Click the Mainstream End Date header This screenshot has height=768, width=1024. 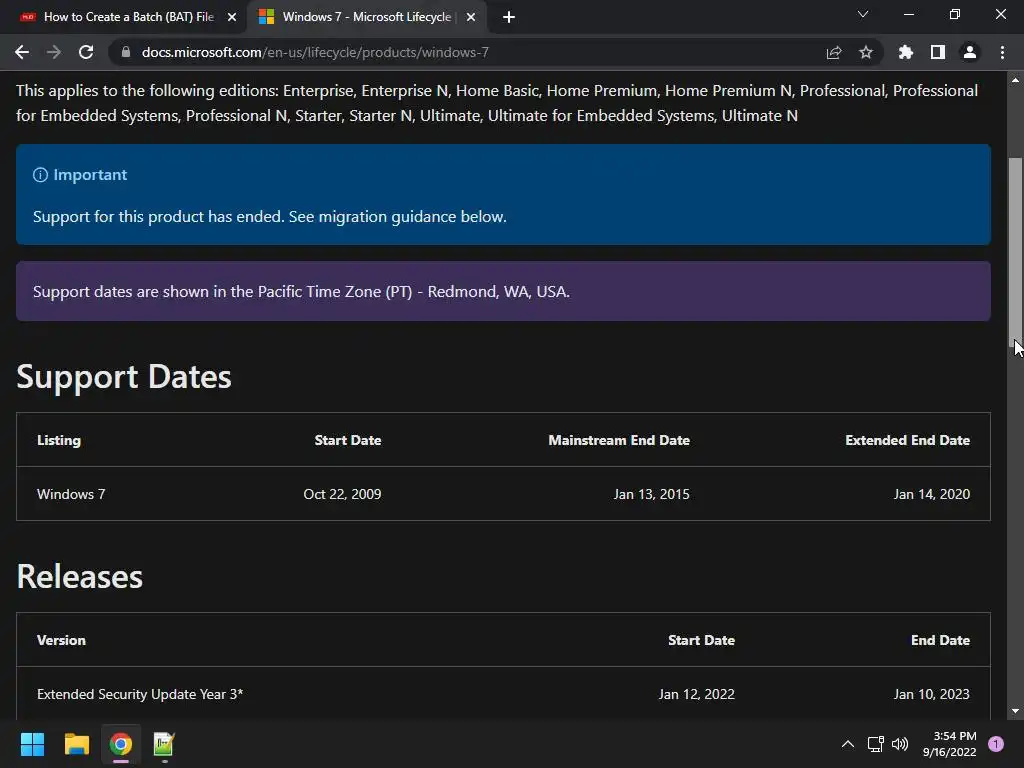(x=619, y=440)
